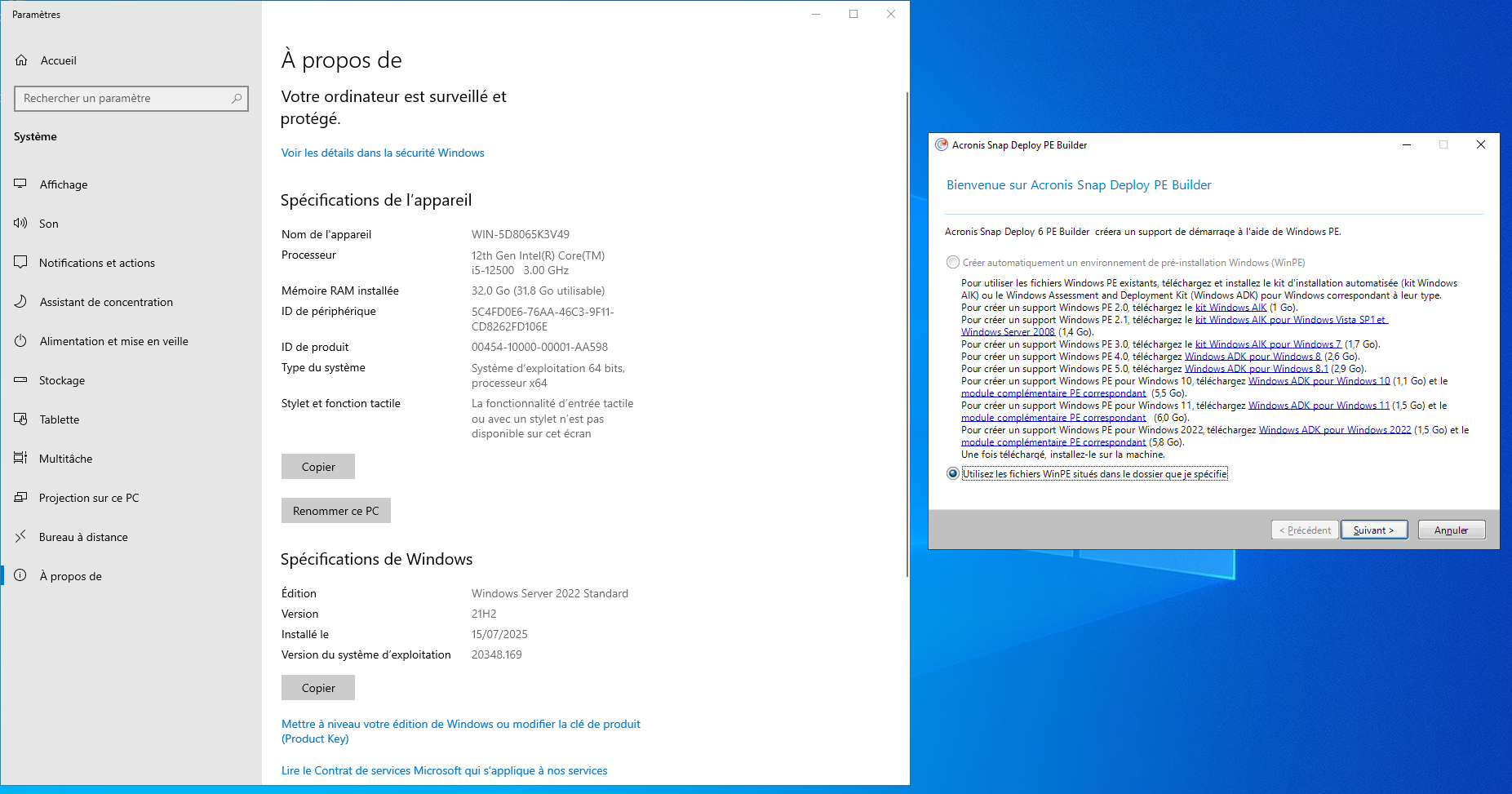Open the Windows ADK pour Windows 8.1 link
Image resolution: width=1512 pixels, height=794 pixels.
(1257, 369)
